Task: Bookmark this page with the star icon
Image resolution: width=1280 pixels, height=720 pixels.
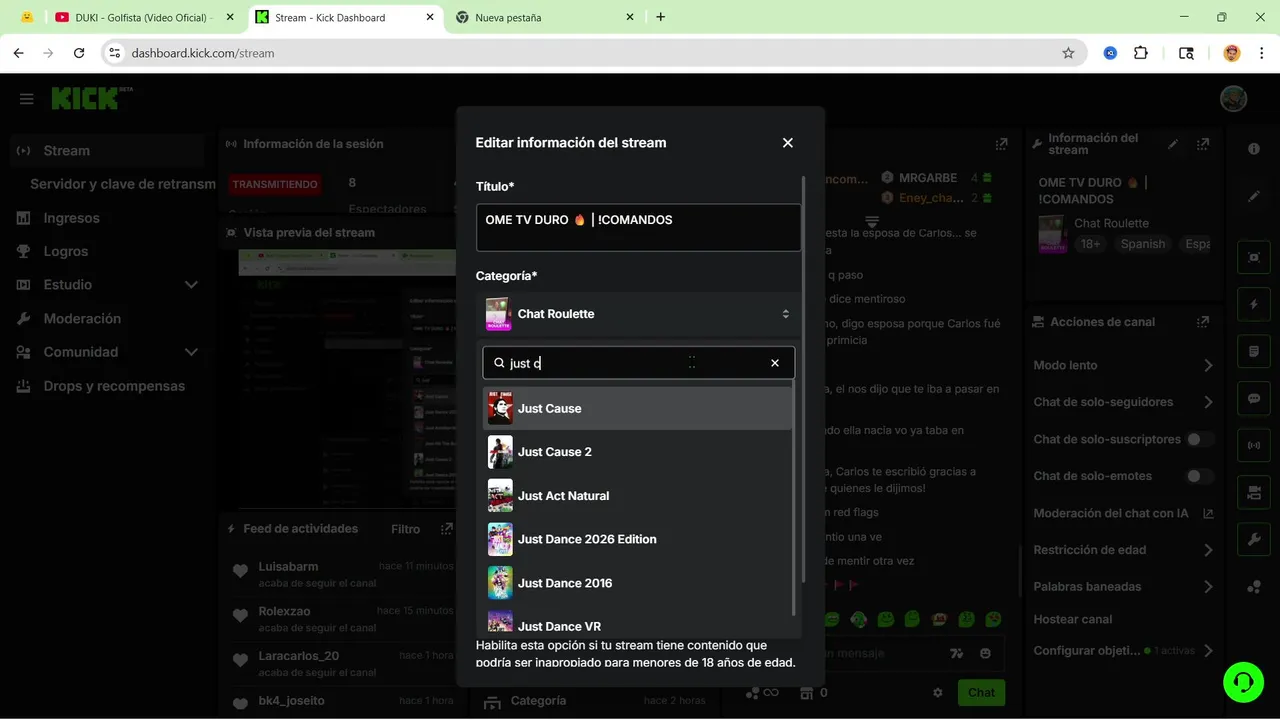Action: [x=1068, y=53]
